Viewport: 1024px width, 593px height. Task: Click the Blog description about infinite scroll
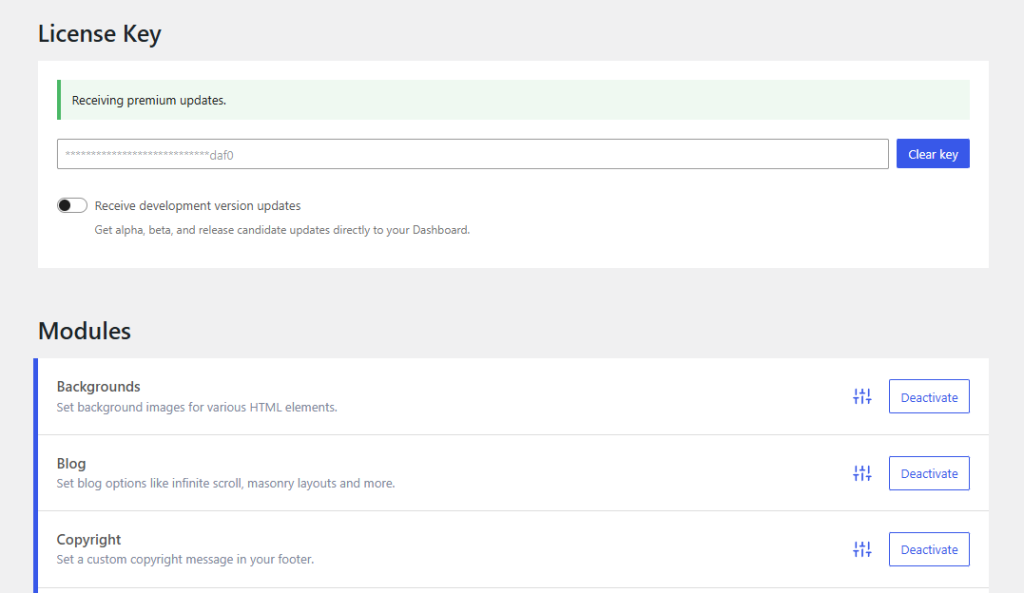point(225,483)
